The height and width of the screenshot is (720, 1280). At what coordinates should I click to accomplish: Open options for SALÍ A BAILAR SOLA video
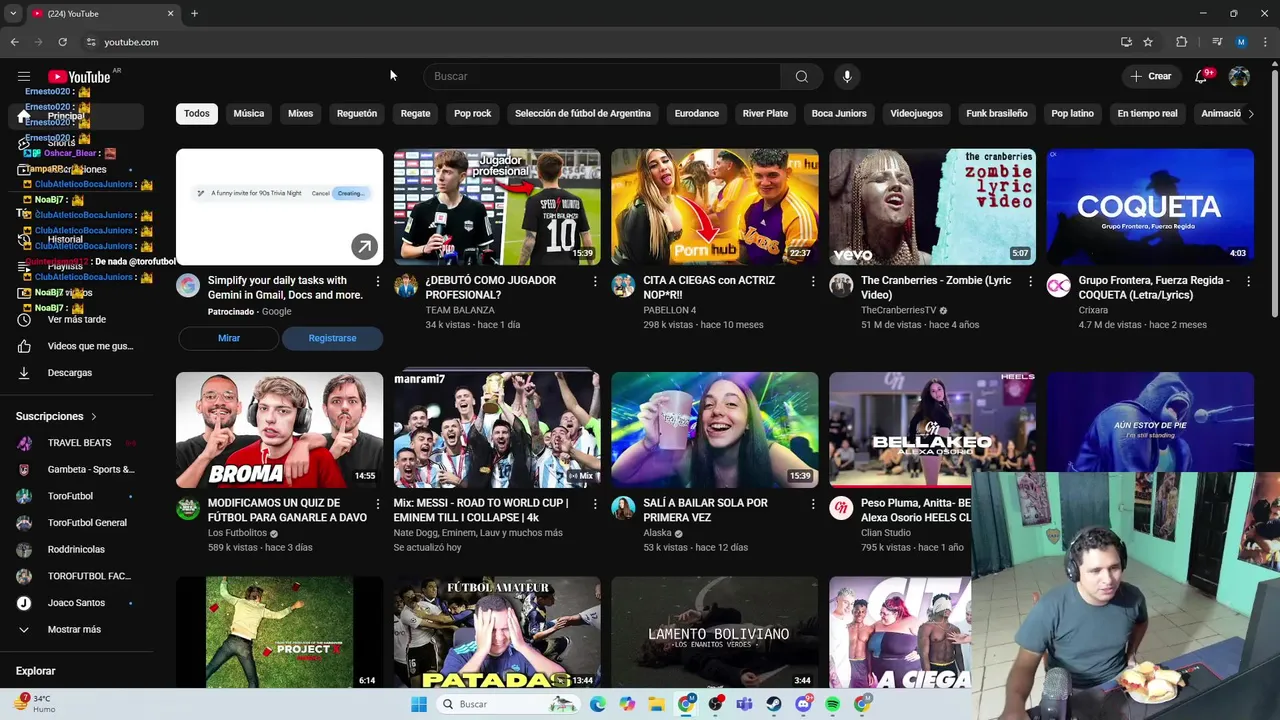click(x=813, y=505)
